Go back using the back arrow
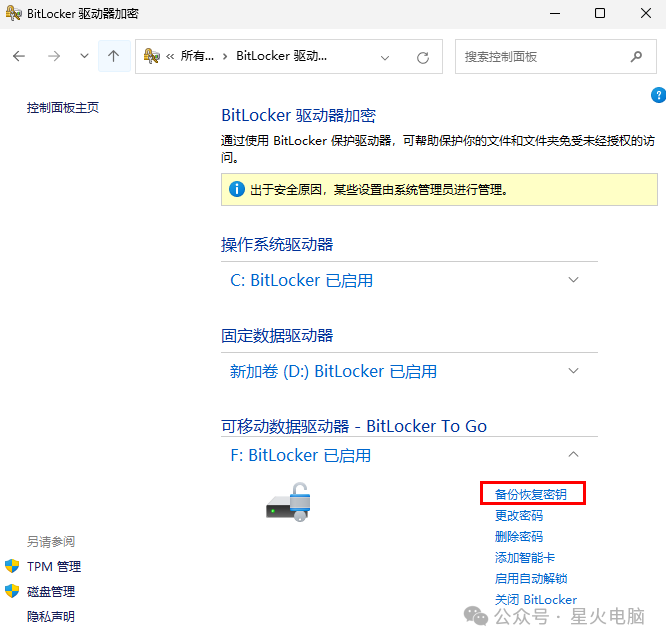The height and width of the screenshot is (643, 666). 19,56
